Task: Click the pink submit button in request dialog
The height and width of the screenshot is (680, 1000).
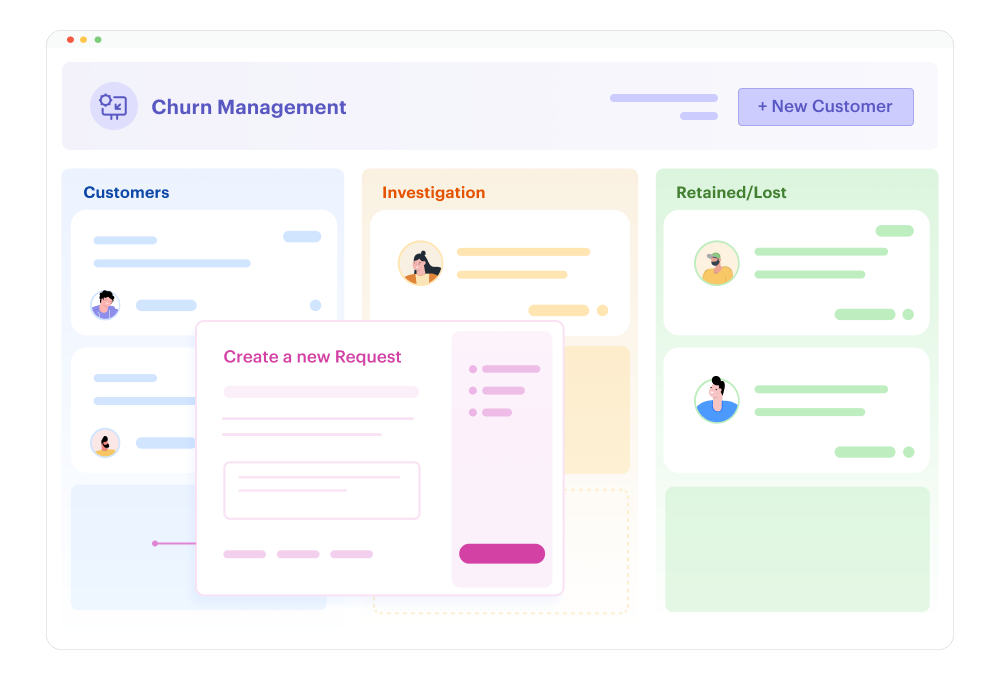Action: pyautogui.click(x=502, y=553)
